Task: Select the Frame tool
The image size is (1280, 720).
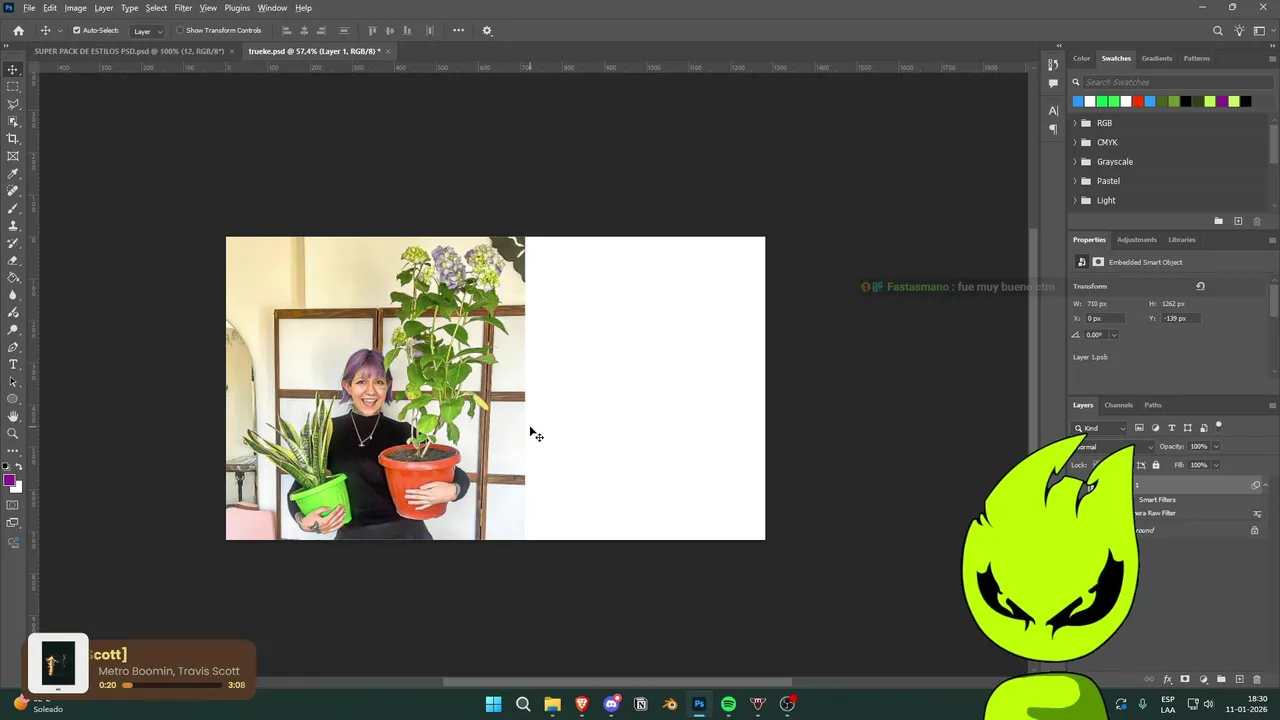Action: pyautogui.click(x=13, y=156)
